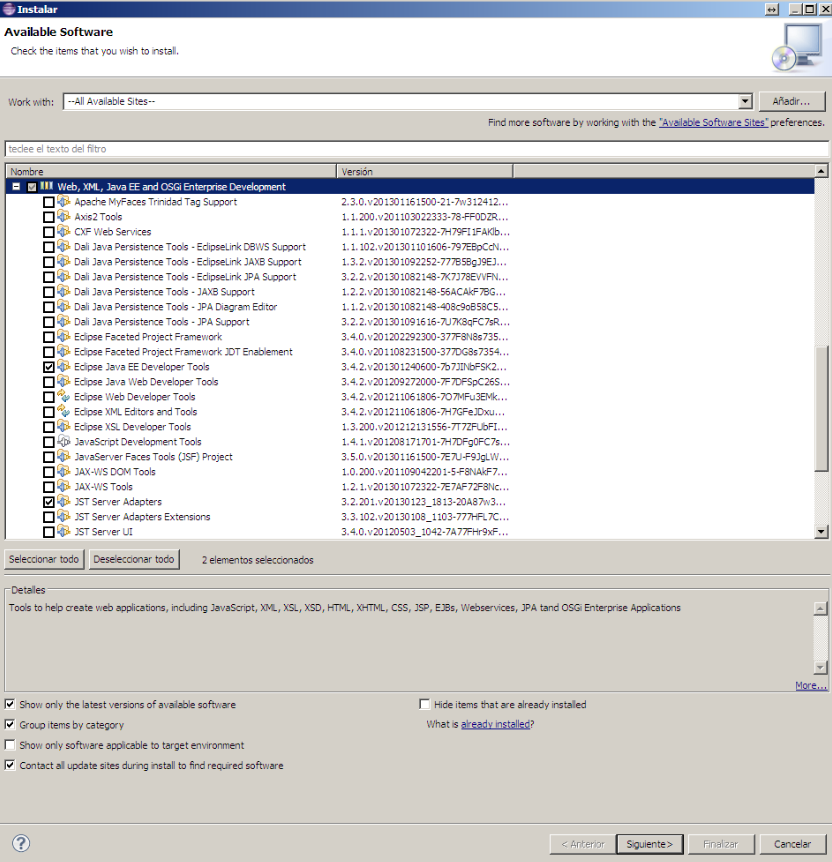Click the Dali JAXB Support feature icon
832x862 pixels.
tap(64, 291)
